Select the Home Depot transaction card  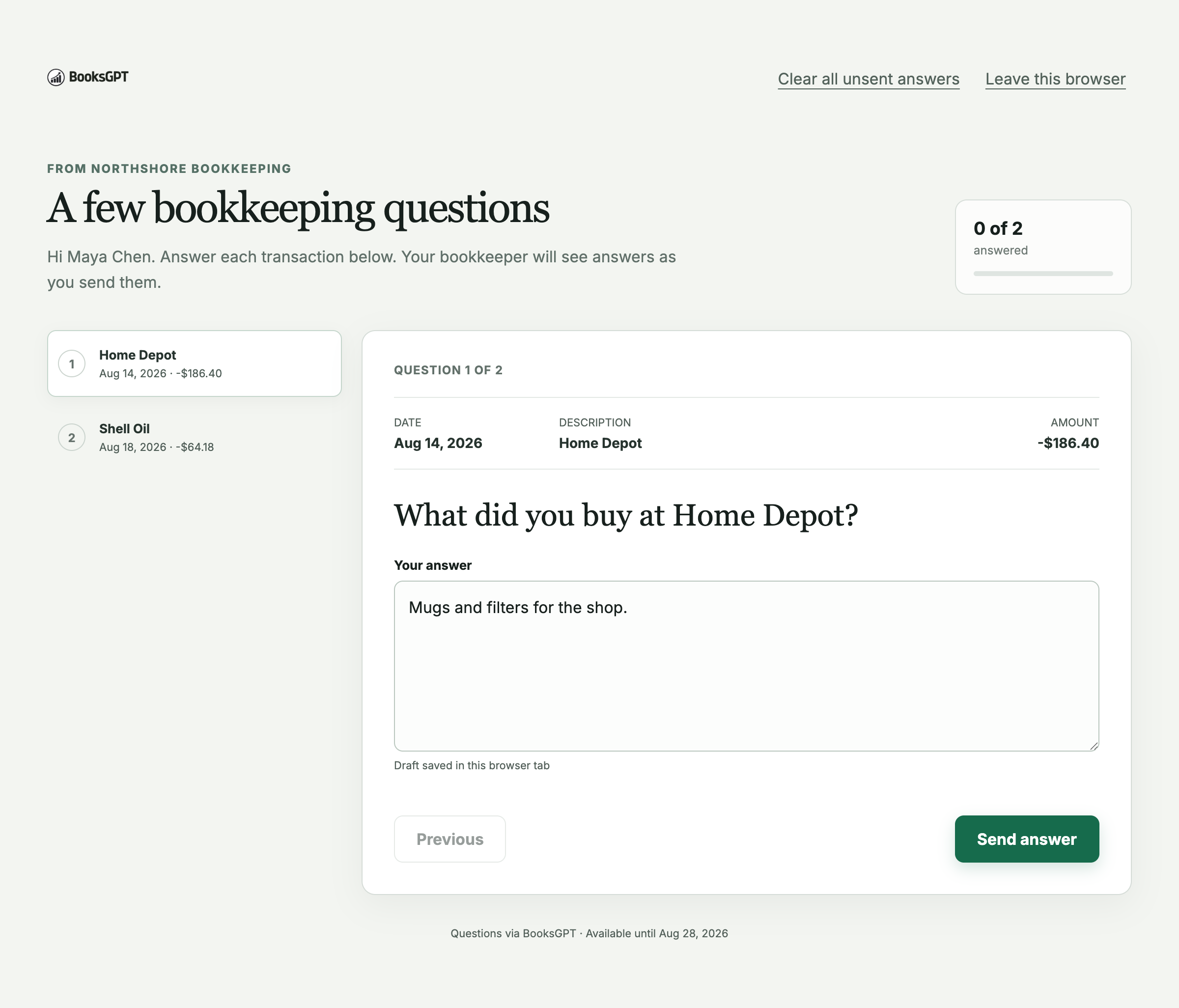pyautogui.click(x=194, y=364)
